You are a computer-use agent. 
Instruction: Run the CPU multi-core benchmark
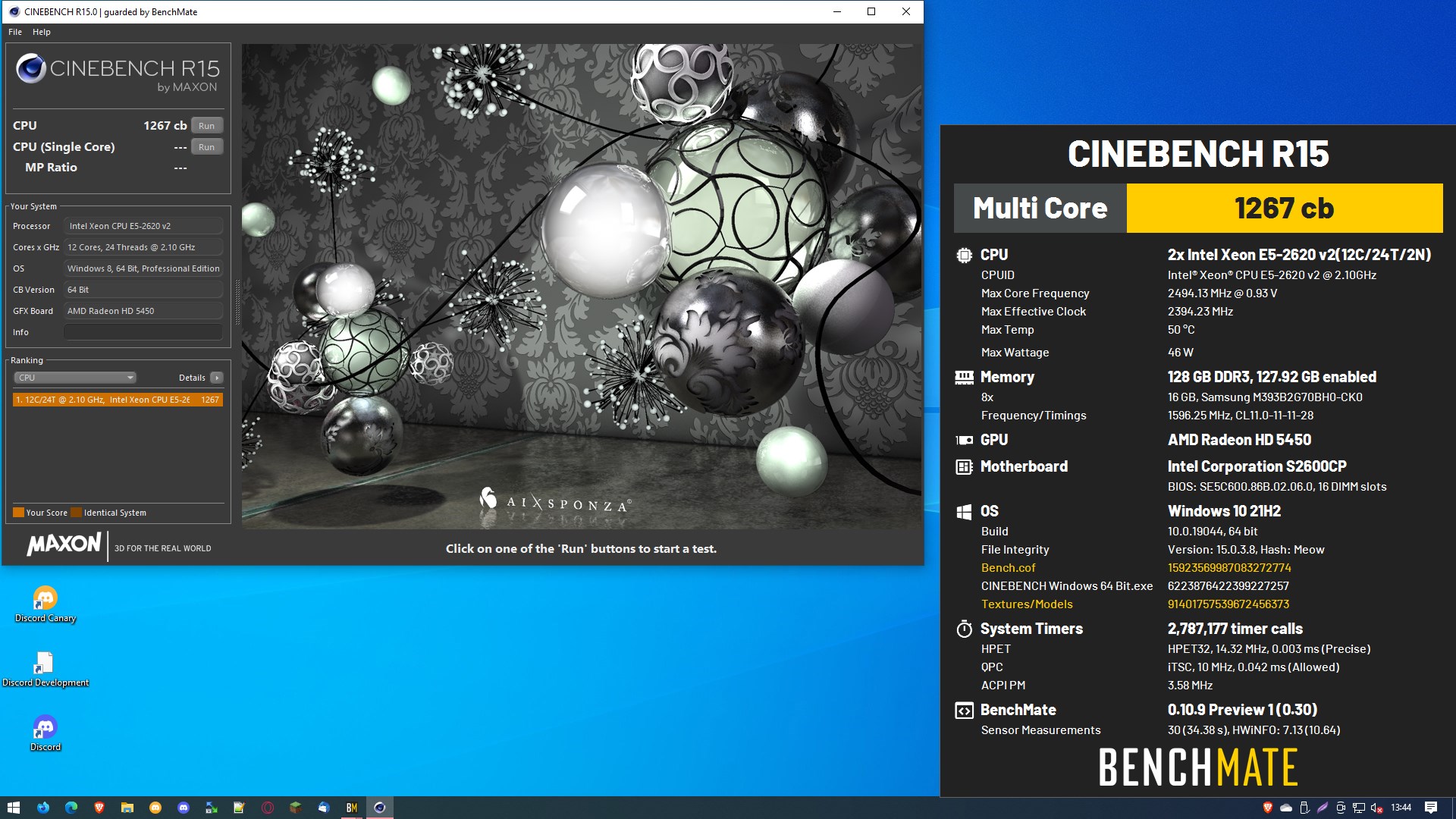pos(206,126)
